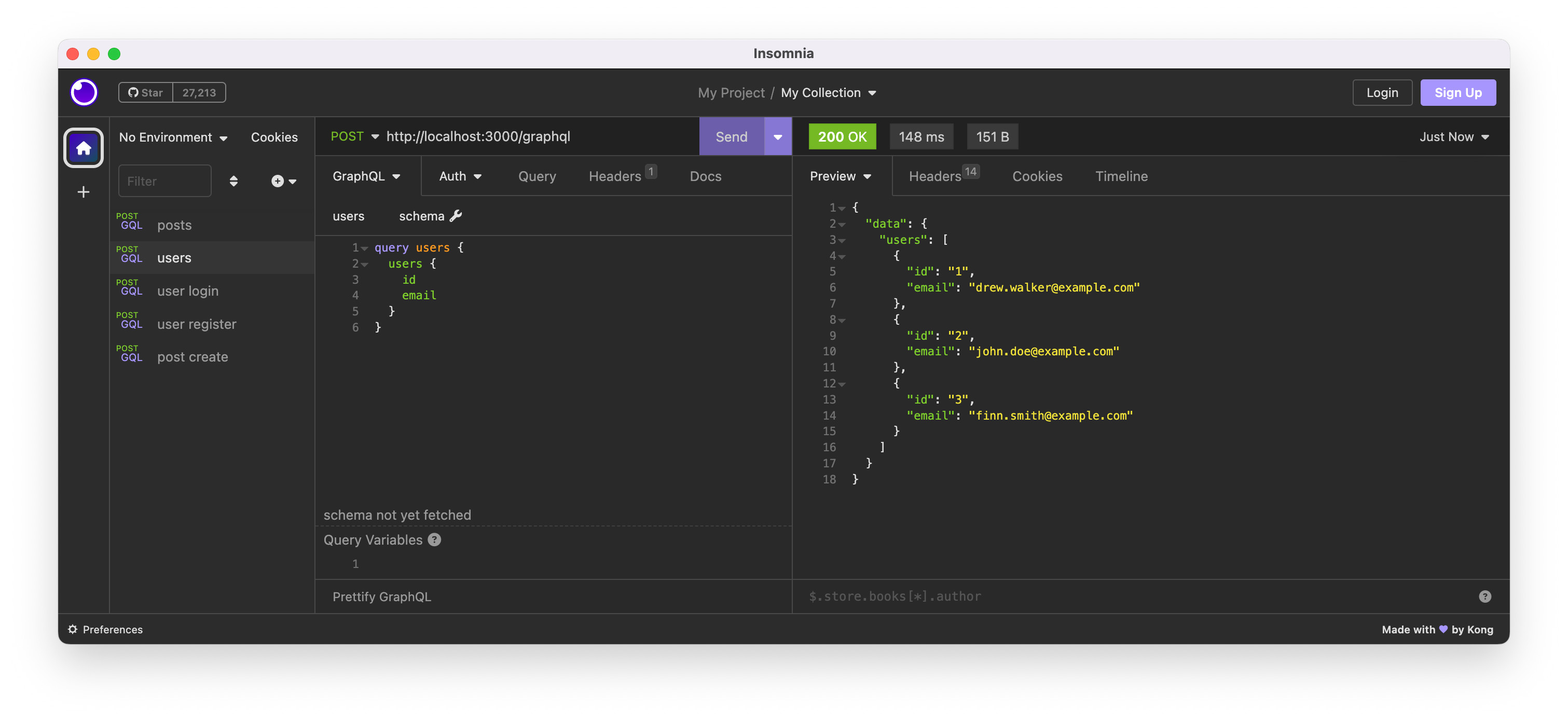Select the post create request
The width and height of the screenshot is (1568, 721).
(x=212, y=356)
